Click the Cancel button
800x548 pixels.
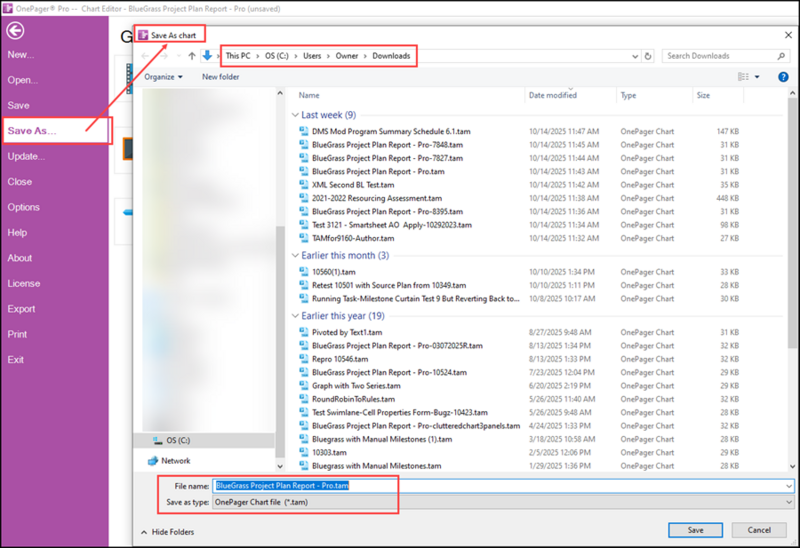click(759, 530)
